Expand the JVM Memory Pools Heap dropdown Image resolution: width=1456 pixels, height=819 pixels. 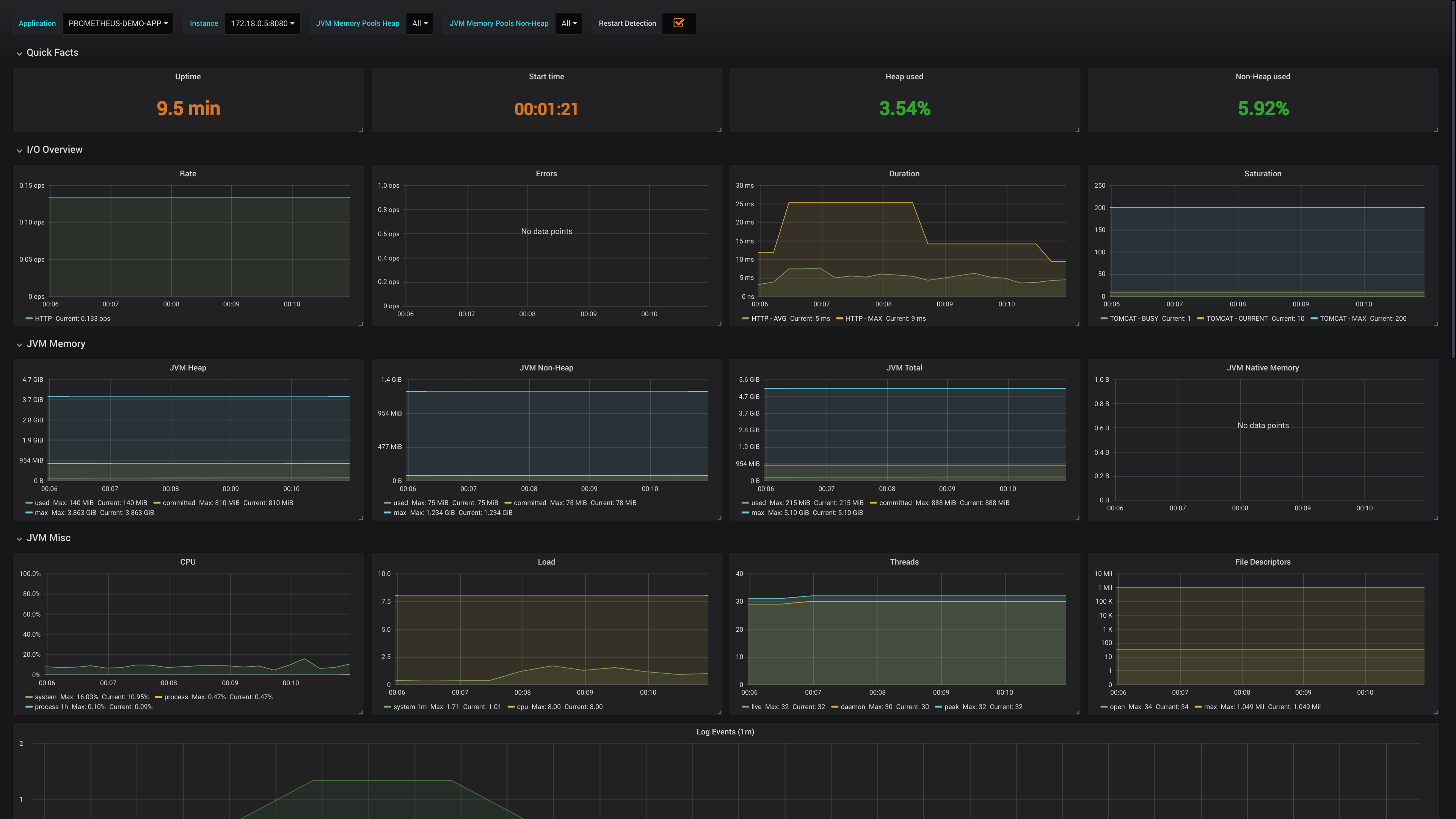[420, 23]
